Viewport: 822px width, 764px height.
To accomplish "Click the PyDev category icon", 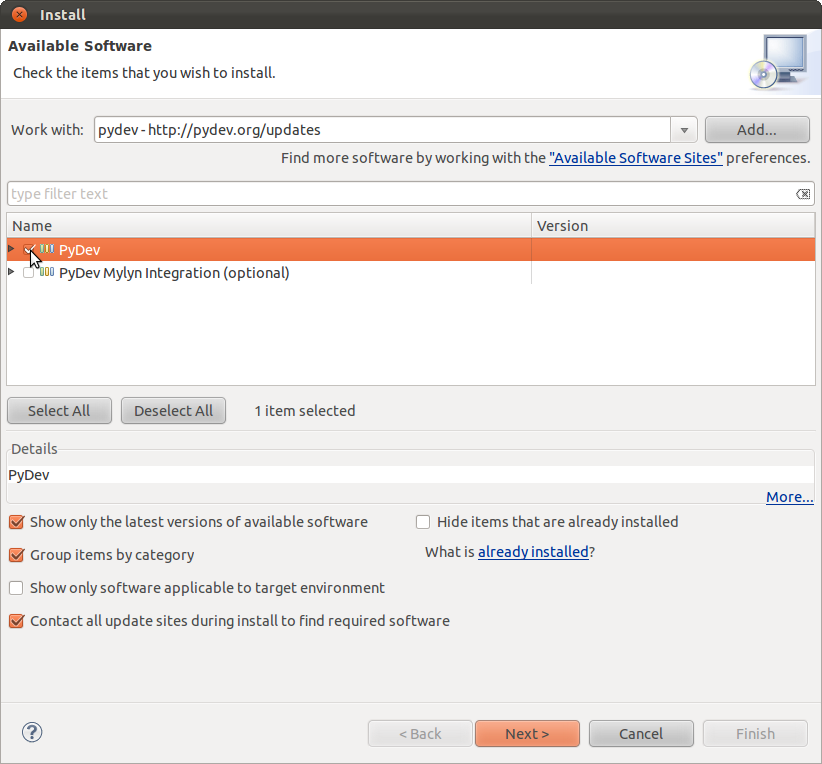I will point(47,250).
